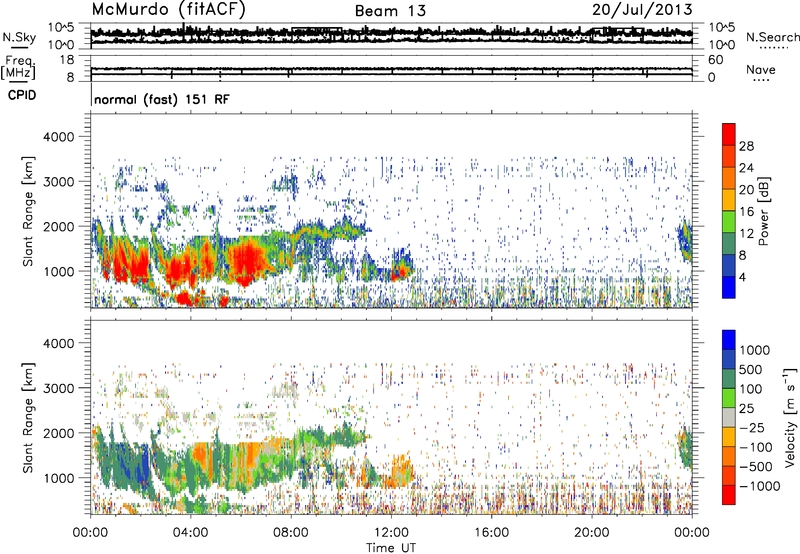Click the bottom red -1000 velocity swatch
Screen dimensions: 800x554
pos(729,495)
